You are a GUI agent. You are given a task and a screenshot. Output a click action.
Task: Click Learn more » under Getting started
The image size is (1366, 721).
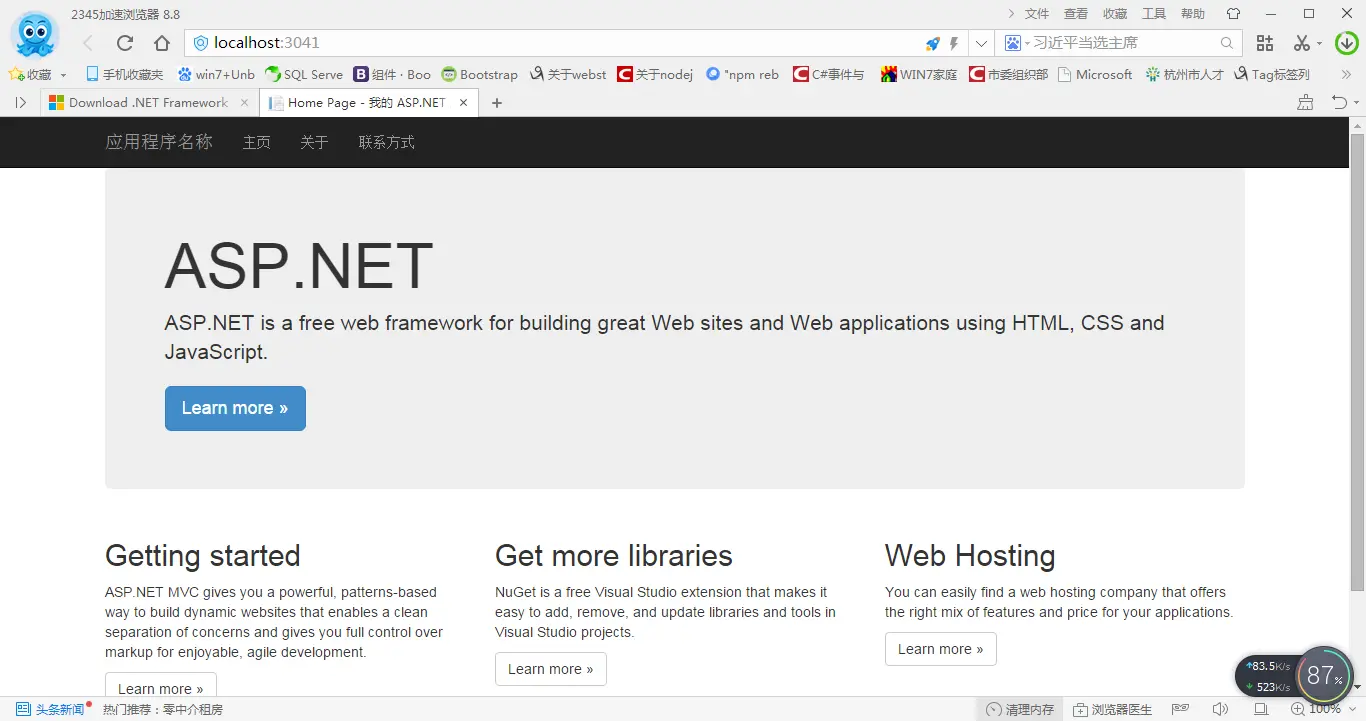tap(161, 686)
